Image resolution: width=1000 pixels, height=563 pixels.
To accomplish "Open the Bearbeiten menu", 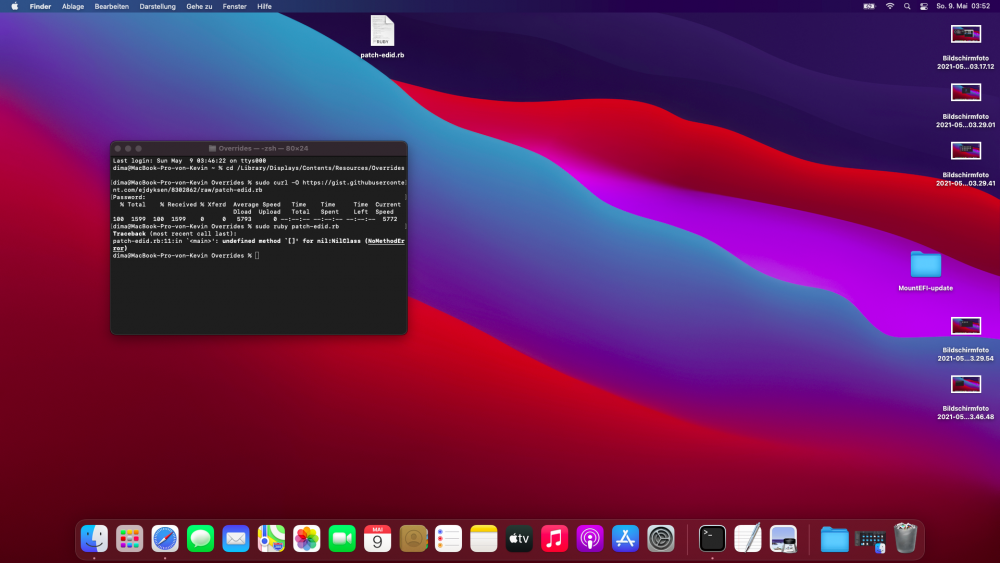I will point(112,6).
